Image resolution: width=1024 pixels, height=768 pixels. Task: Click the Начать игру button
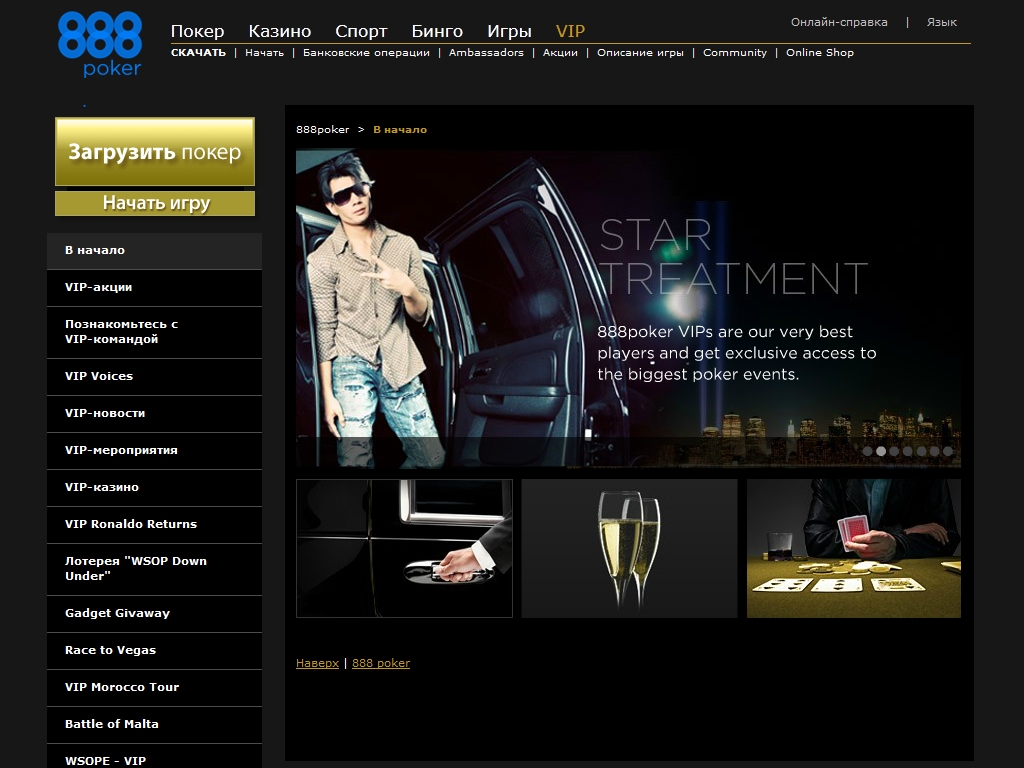155,203
